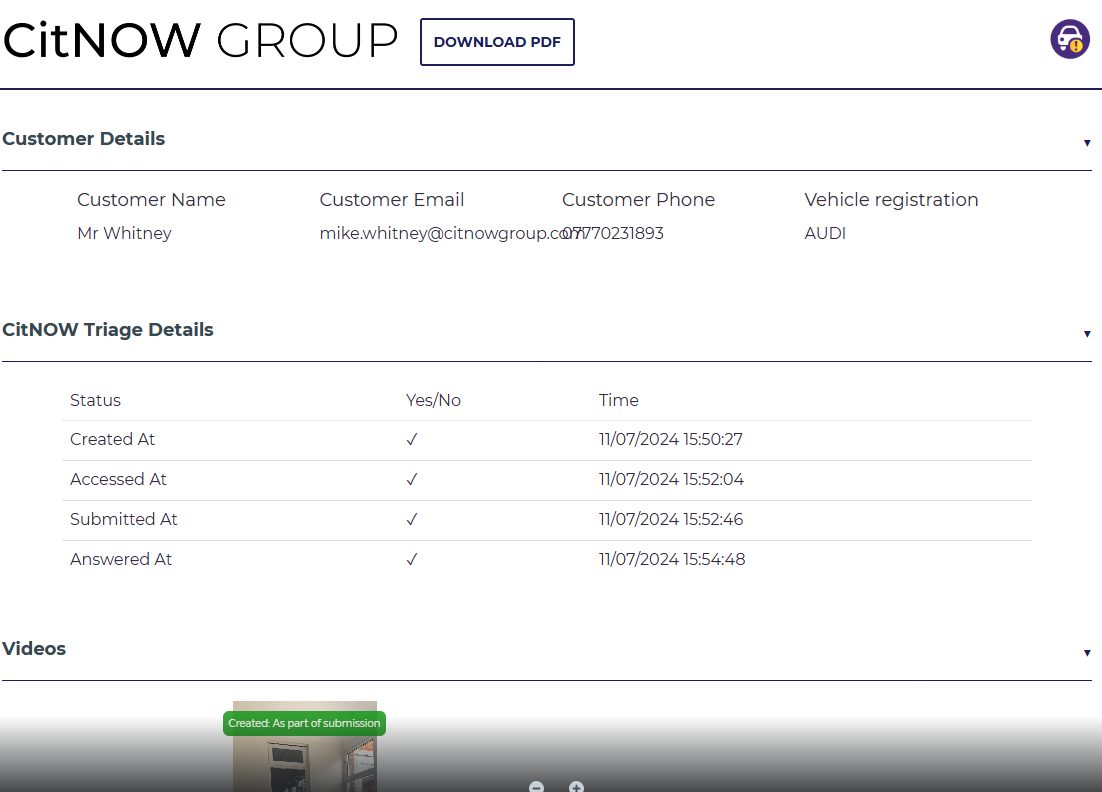Click the checkmark in the Created At row
The image size is (1102, 792).
pos(412,439)
